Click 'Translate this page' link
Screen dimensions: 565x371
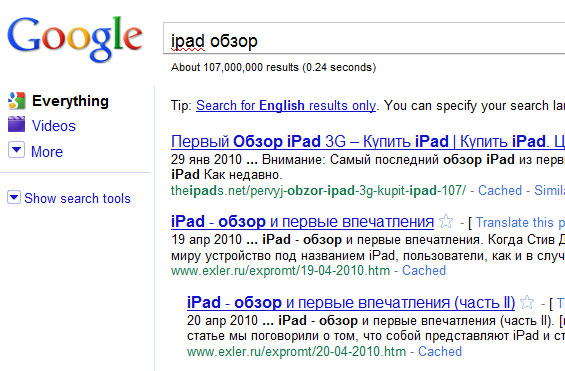520,223
